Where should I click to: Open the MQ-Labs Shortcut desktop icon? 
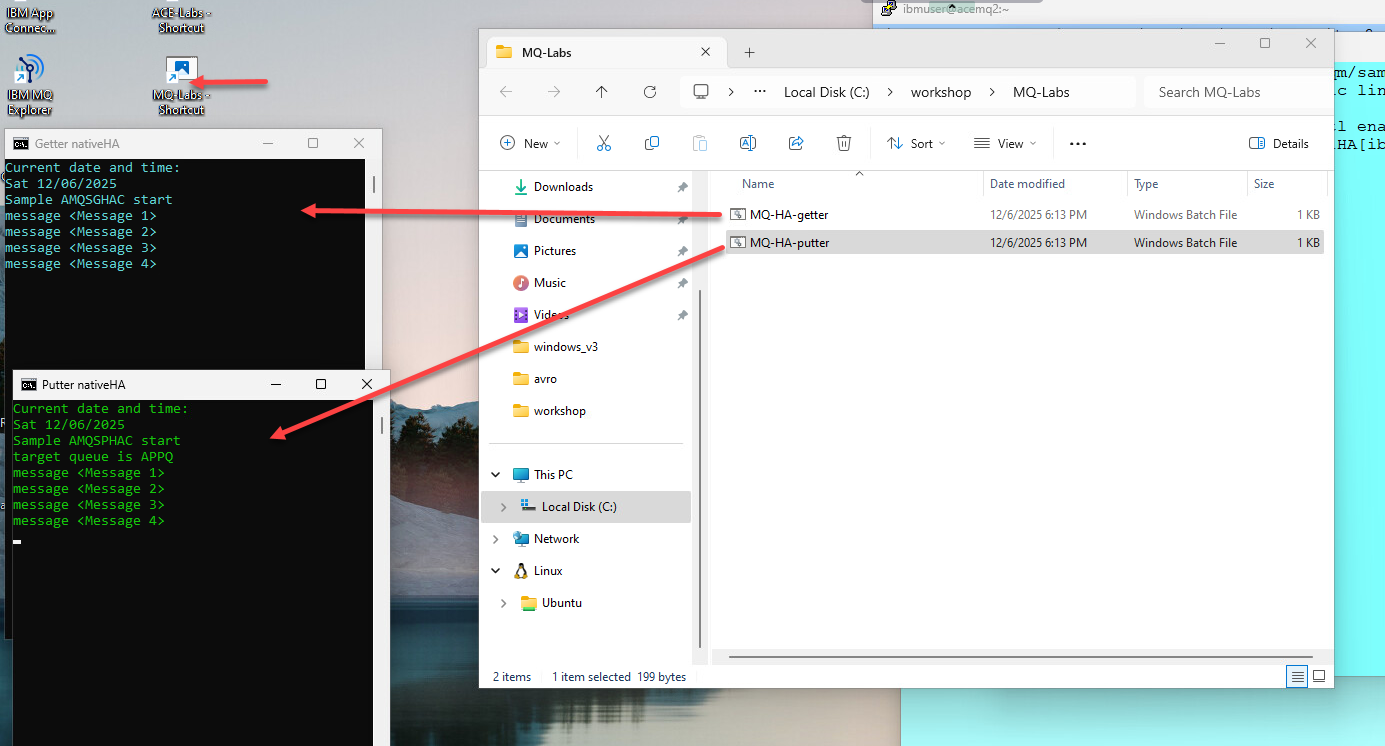tap(181, 86)
